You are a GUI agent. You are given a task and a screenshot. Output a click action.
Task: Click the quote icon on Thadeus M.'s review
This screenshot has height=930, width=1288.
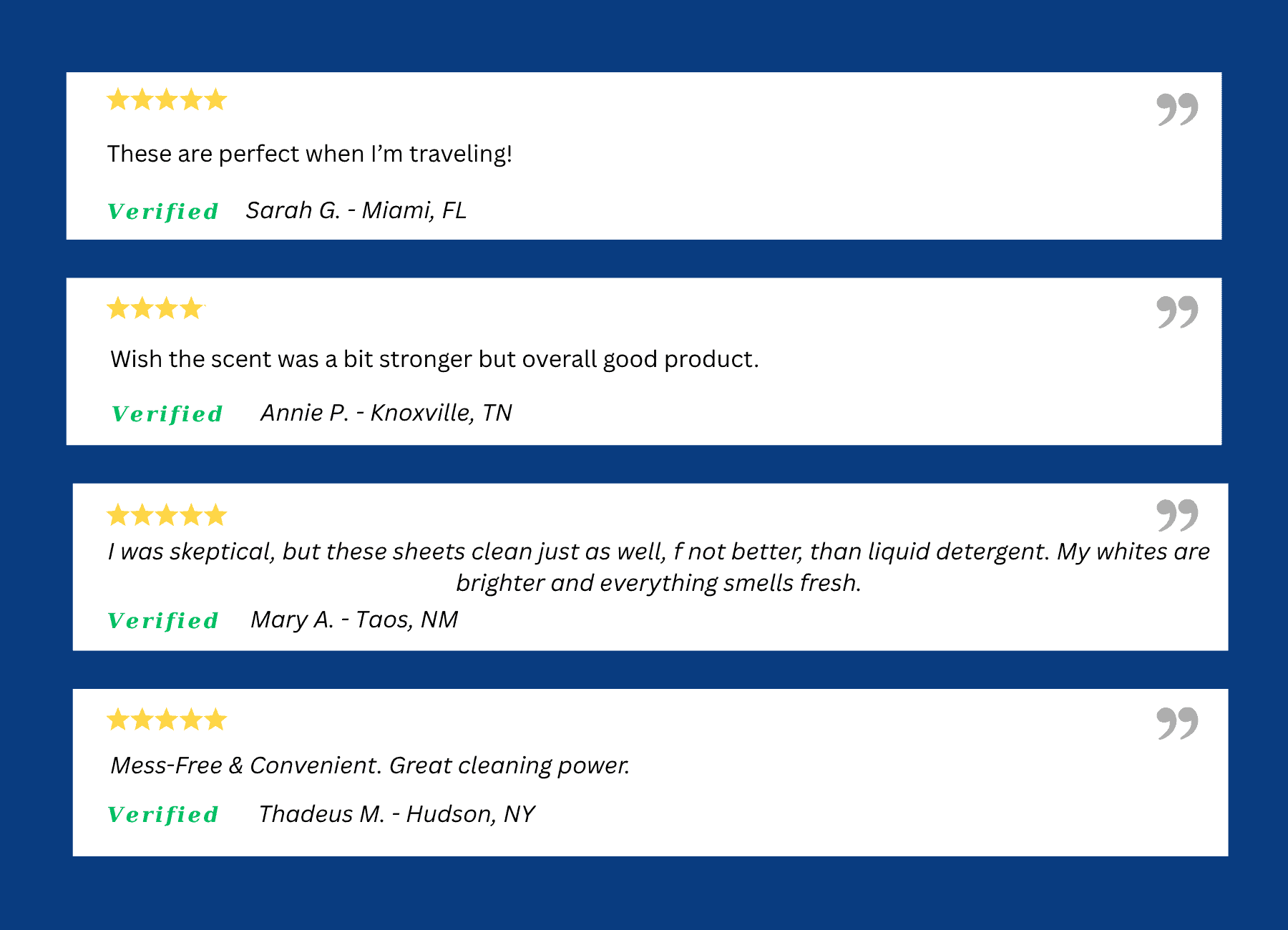(x=1177, y=723)
